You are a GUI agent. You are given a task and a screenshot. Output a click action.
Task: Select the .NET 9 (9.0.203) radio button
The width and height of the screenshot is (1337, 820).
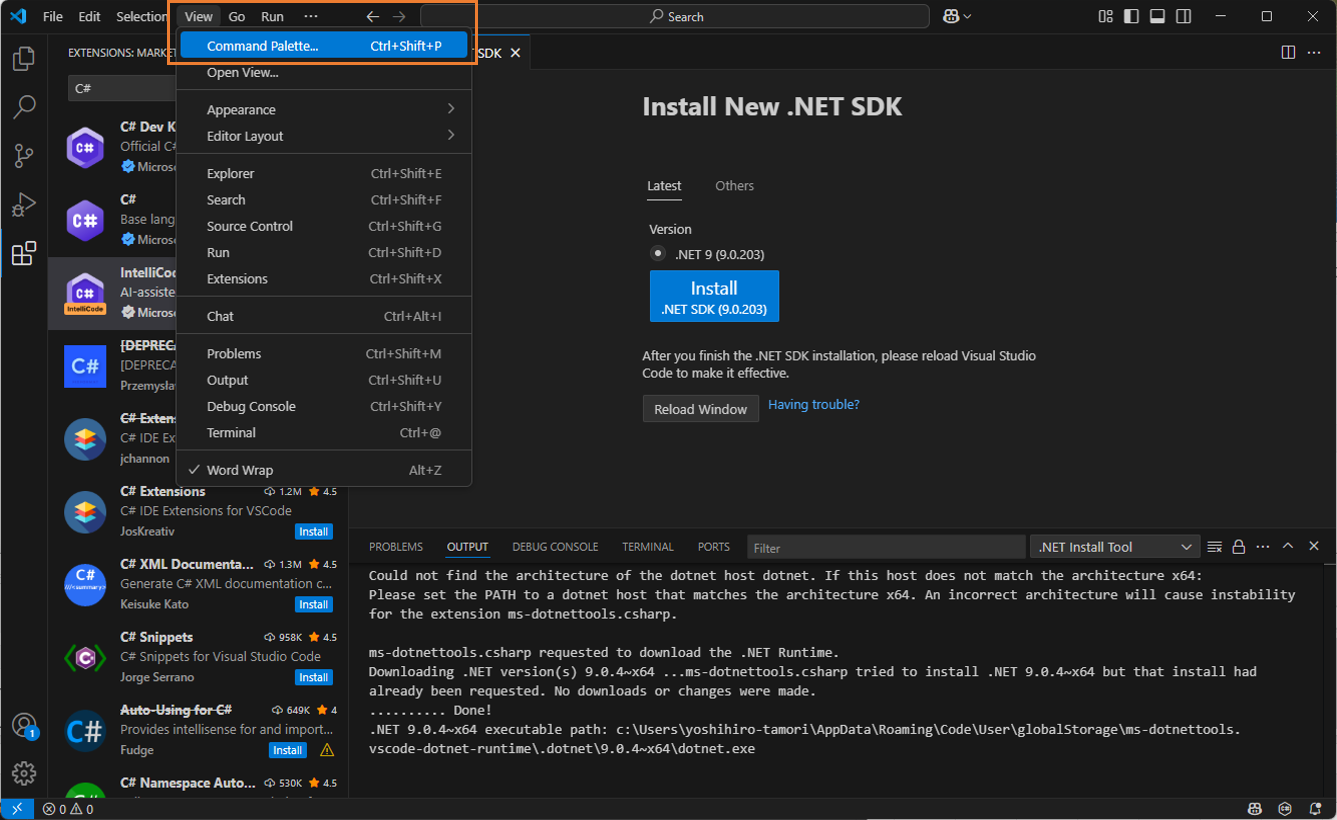[x=657, y=254]
